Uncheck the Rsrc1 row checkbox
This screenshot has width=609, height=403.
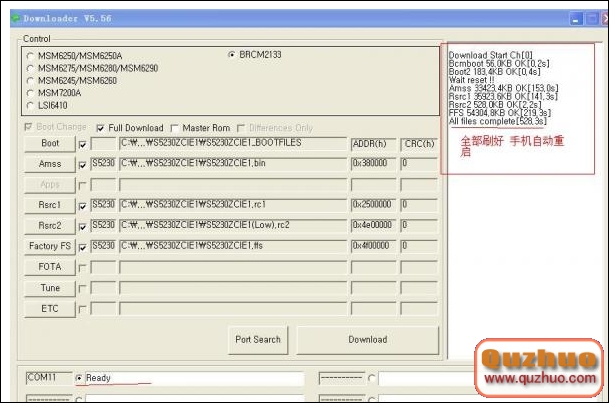82,207
